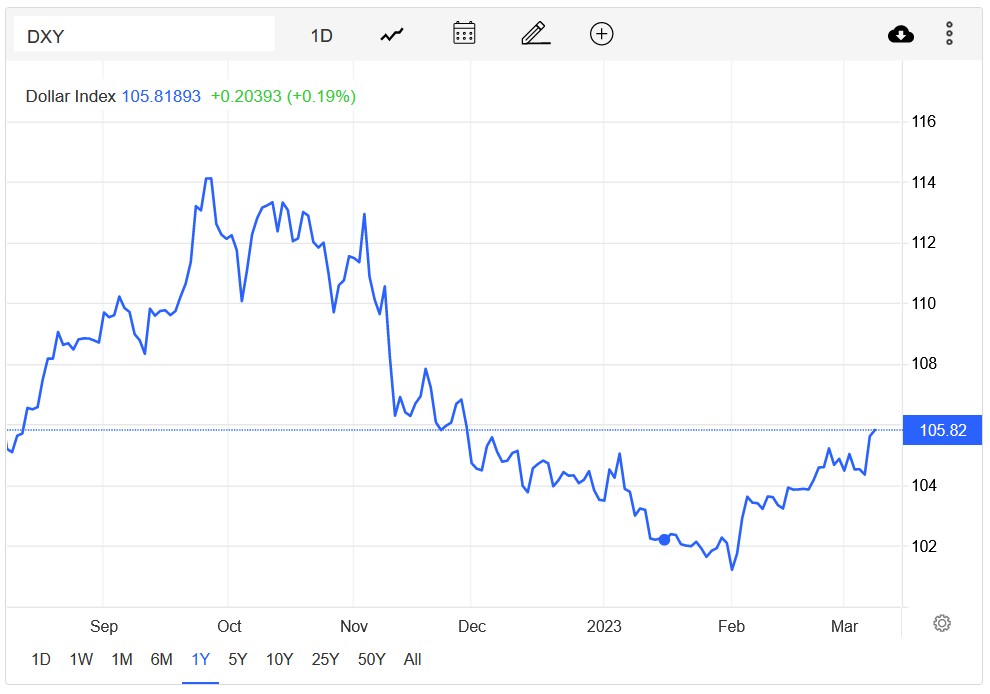Image resolution: width=990 pixels, height=694 pixels.
Task: Select the 1W time range
Action: [x=81, y=660]
